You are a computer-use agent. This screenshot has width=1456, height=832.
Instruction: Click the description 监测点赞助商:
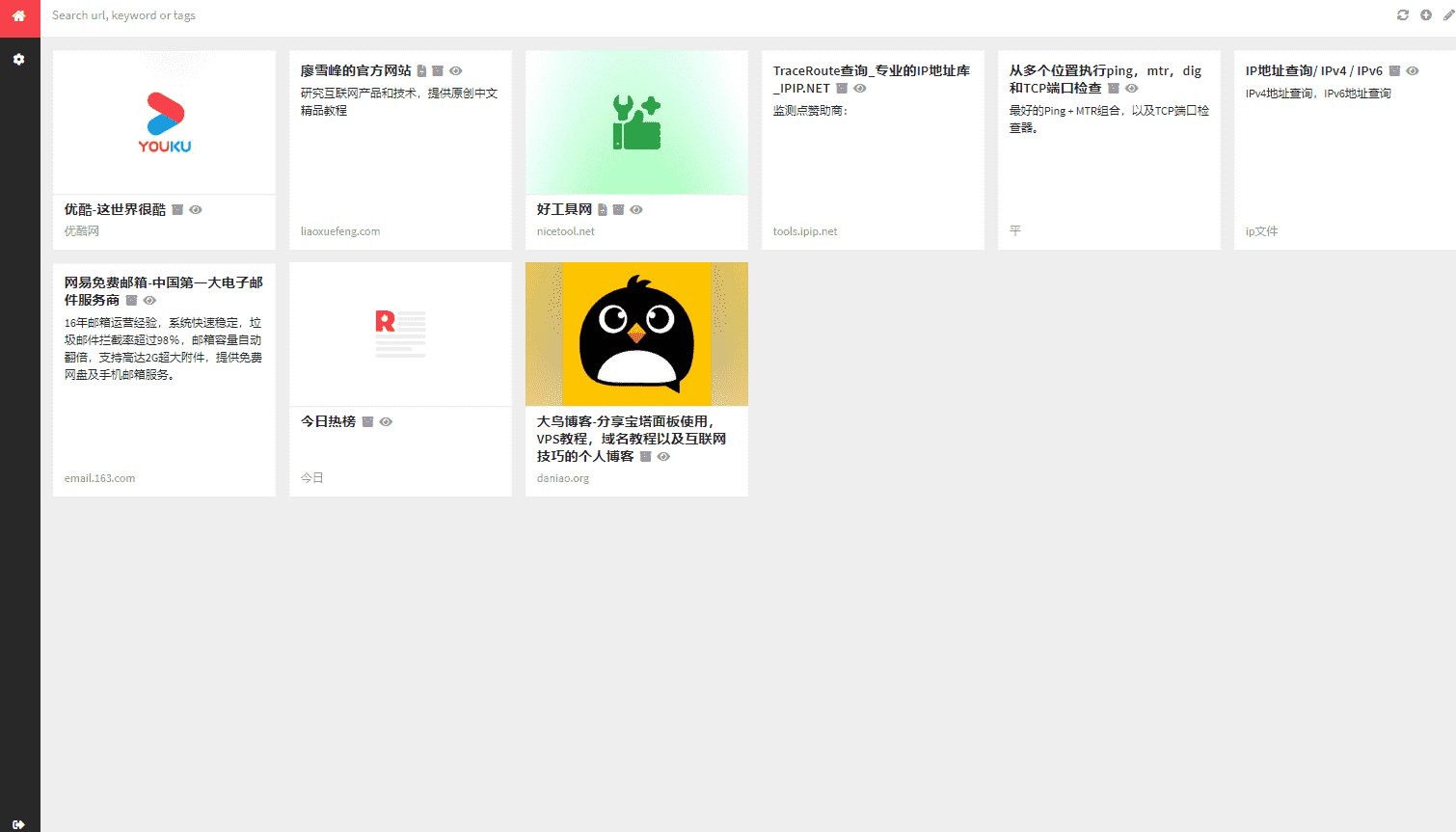click(810, 111)
